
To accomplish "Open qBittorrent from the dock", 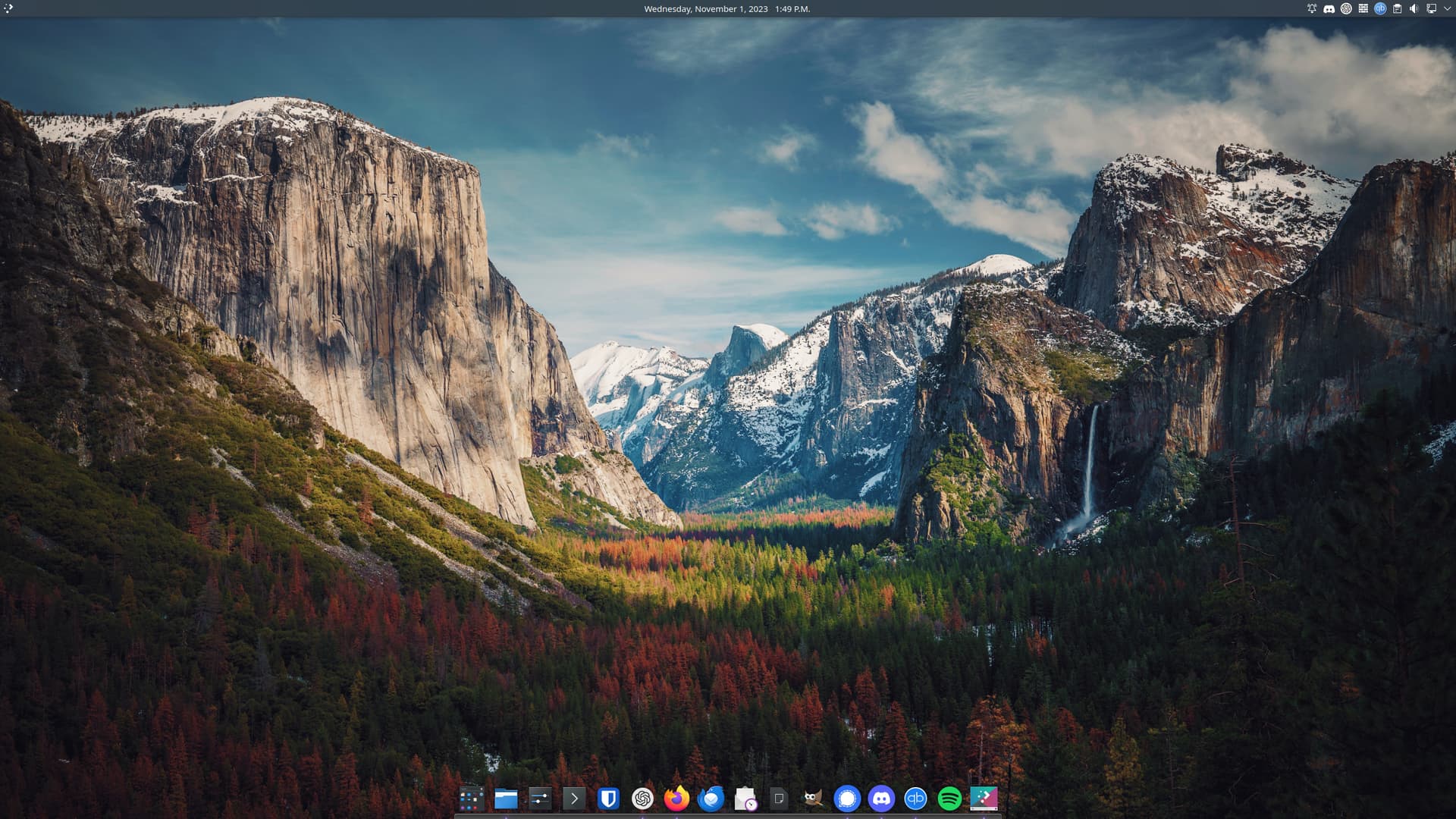I will tap(915, 799).
